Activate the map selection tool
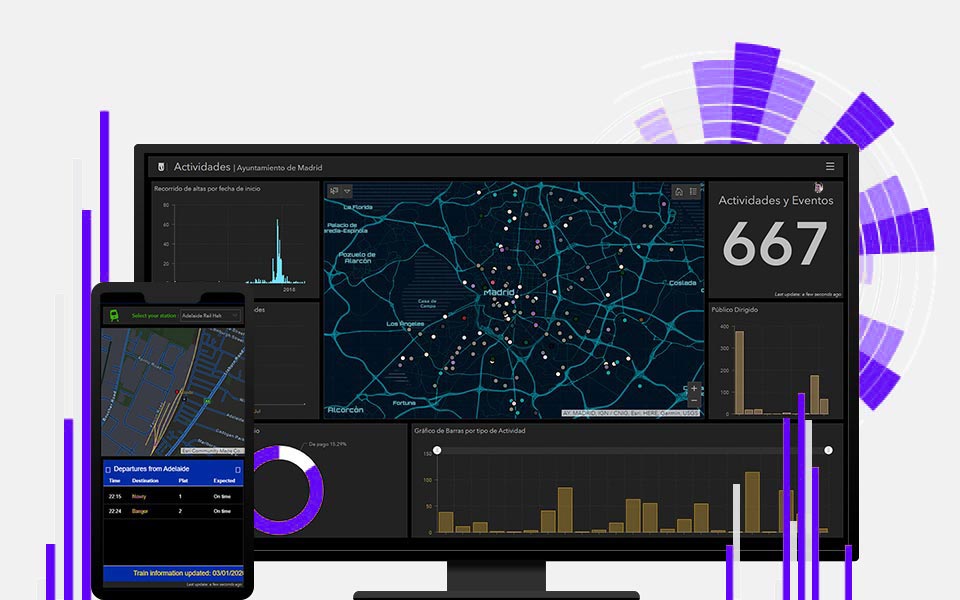 pos(334,191)
